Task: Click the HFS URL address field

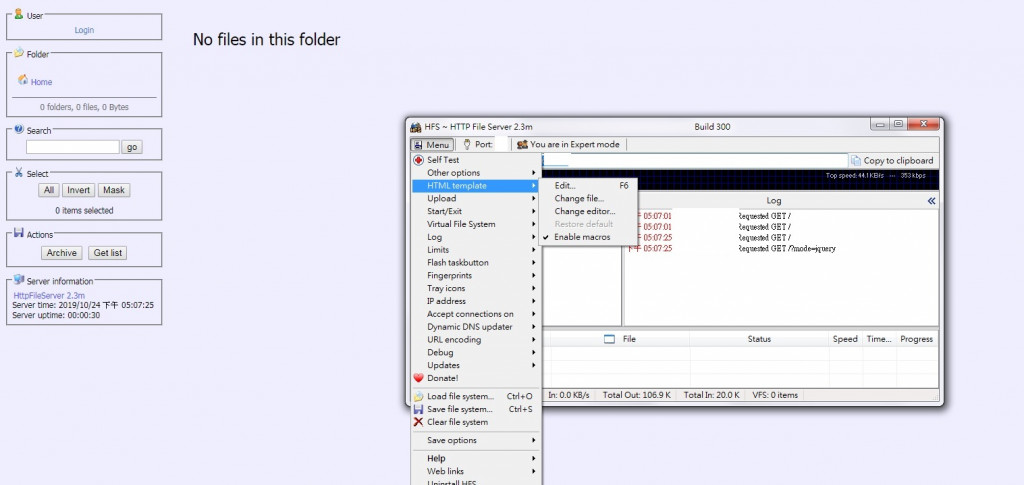Action: 694,161
